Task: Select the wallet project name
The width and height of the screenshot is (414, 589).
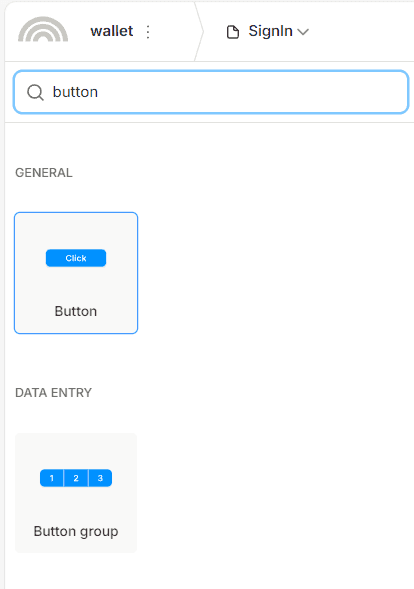Action: [x=112, y=31]
